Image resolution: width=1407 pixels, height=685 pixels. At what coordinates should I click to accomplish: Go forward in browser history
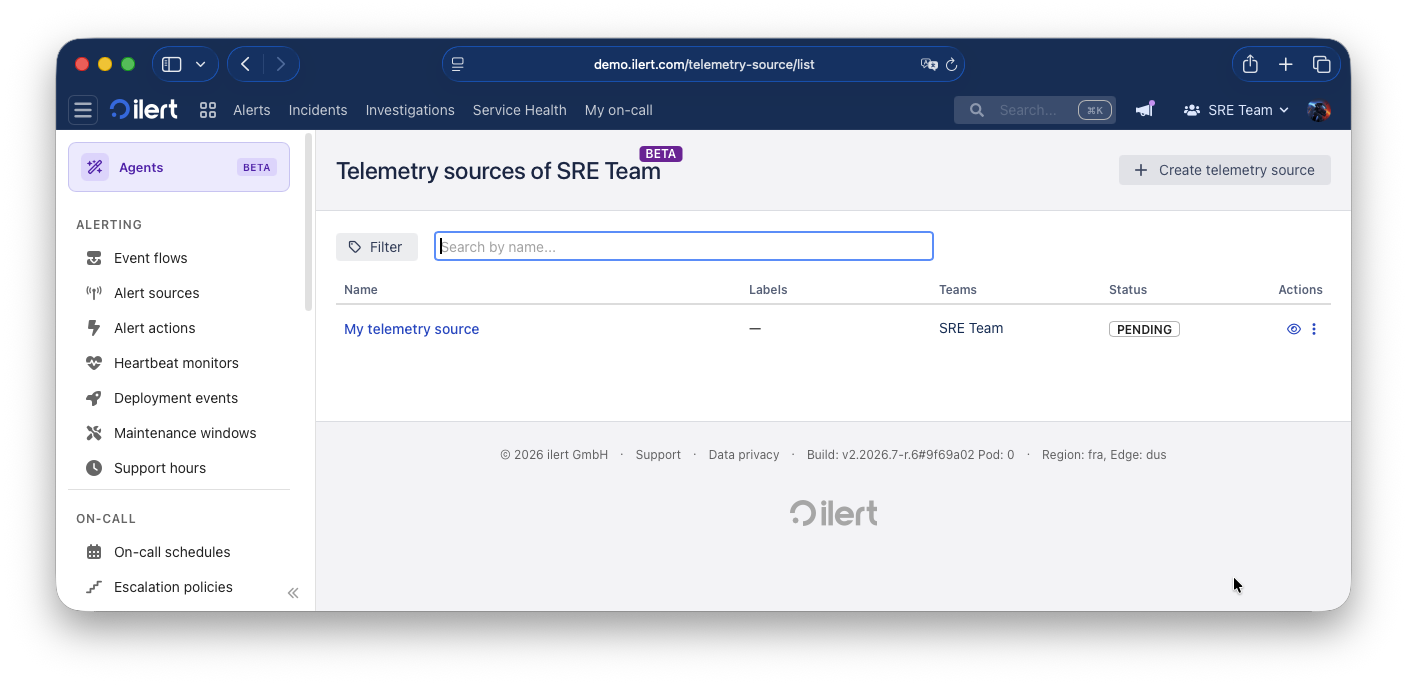(281, 64)
